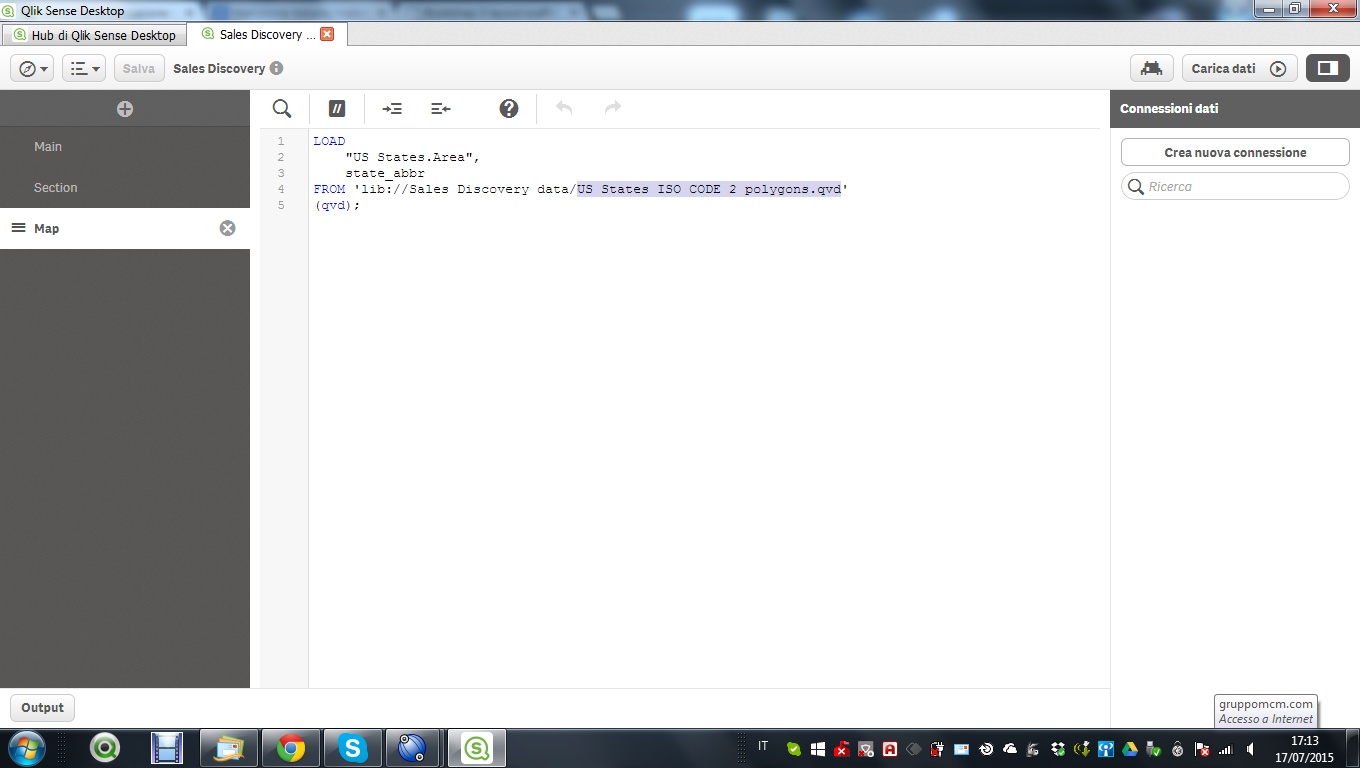Screen dimensions: 1360x768
Task: Click Crea nuova connessione button
Action: 1235,152
